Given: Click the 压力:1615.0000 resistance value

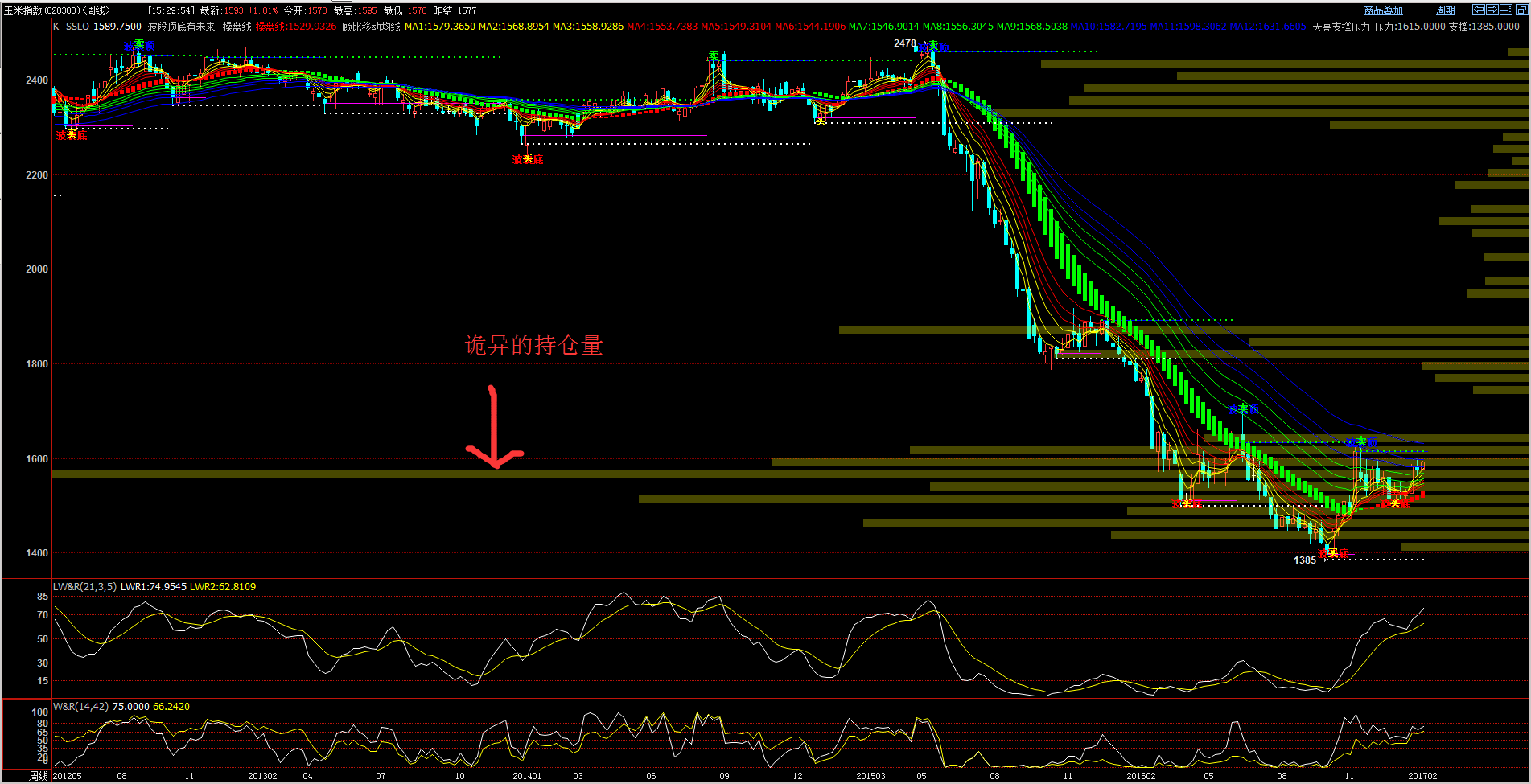Looking at the screenshot, I should pyautogui.click(x=1410, y=27).
